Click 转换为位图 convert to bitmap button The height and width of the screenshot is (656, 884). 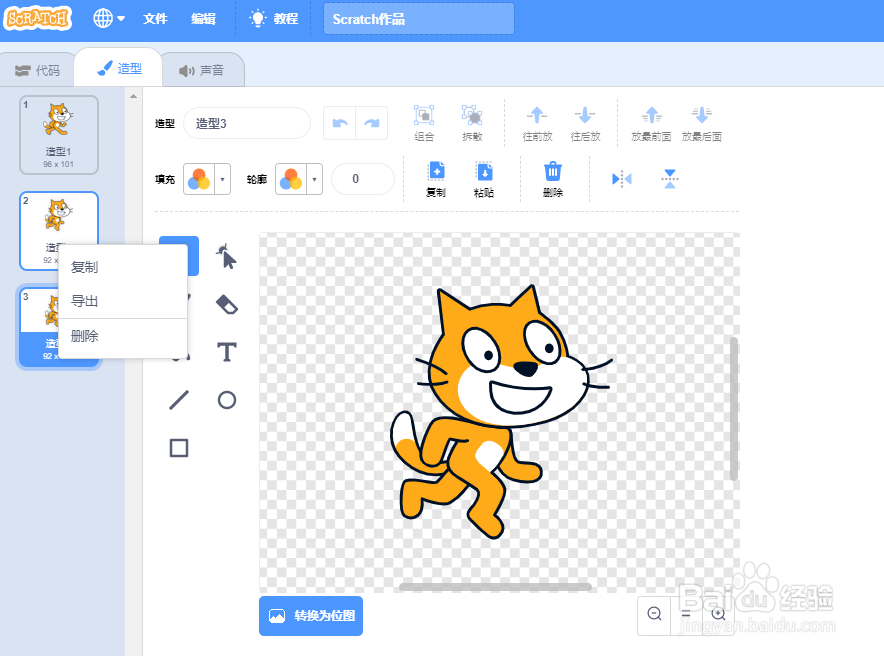(x=311, y=615)
